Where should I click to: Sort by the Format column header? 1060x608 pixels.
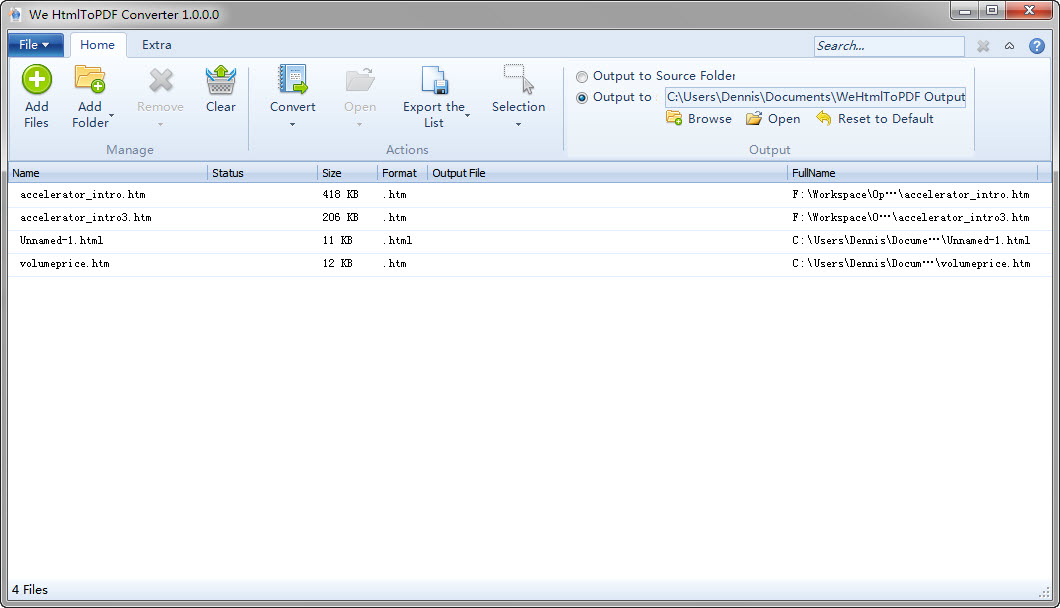point(402,173)
